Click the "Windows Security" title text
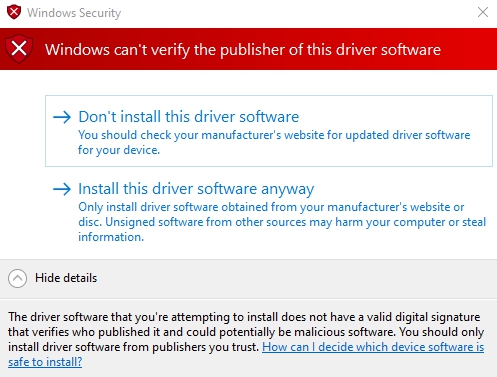 74,13
